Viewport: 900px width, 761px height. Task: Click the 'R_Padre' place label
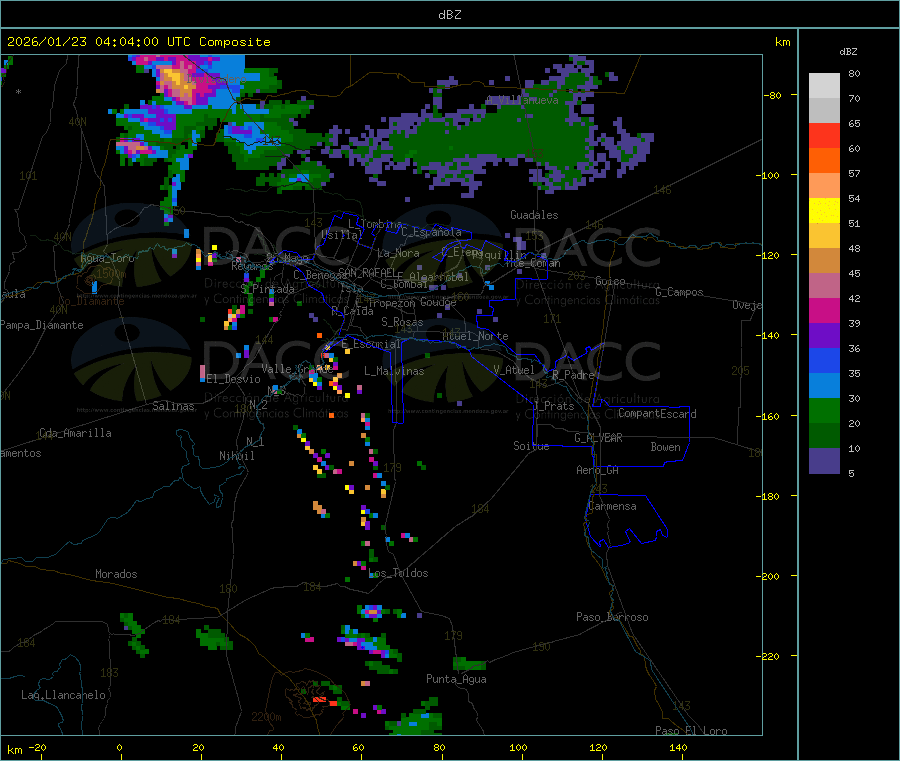tap(573, 375)
